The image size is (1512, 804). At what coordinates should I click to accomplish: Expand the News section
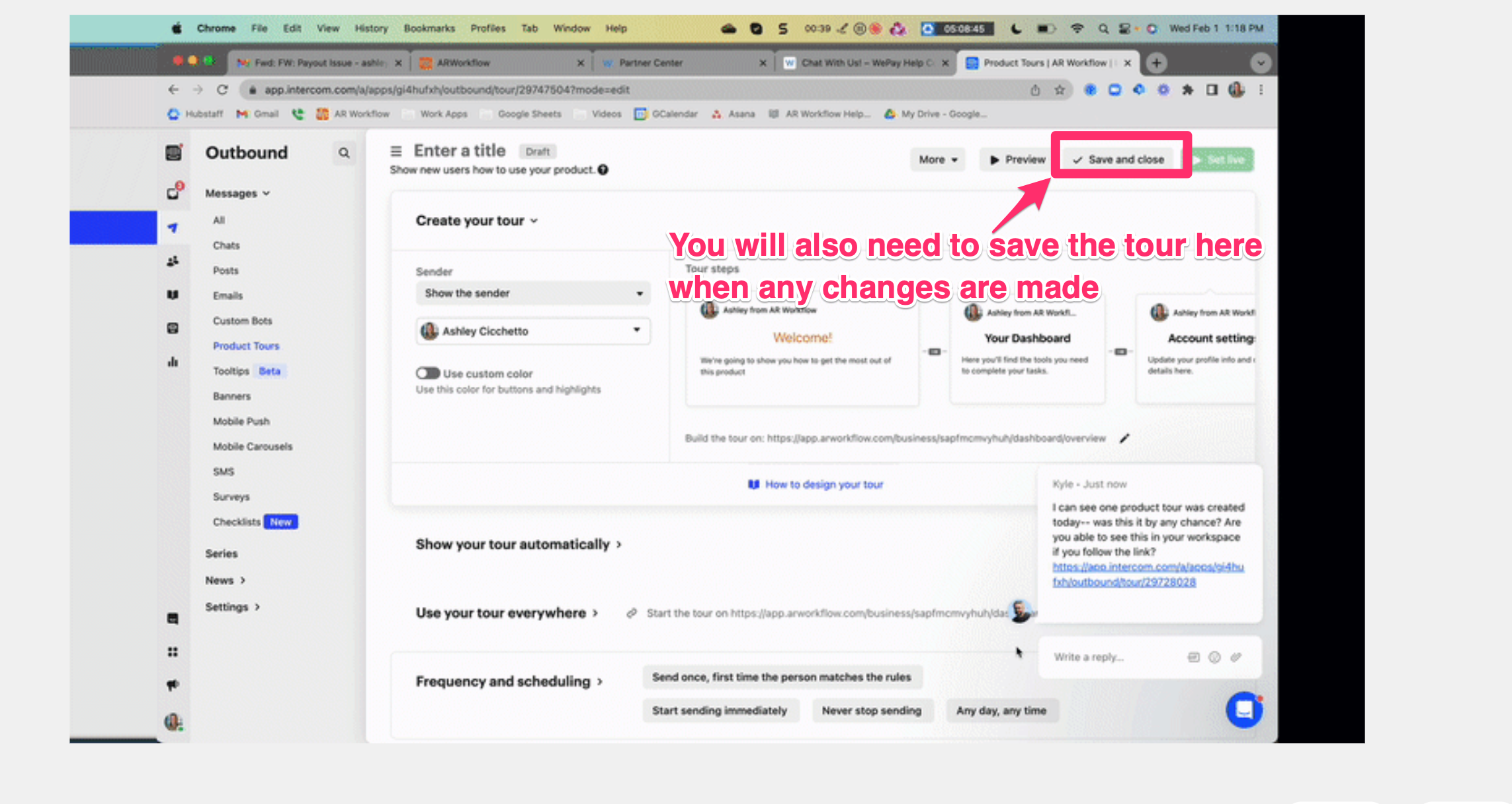(225, 581)
